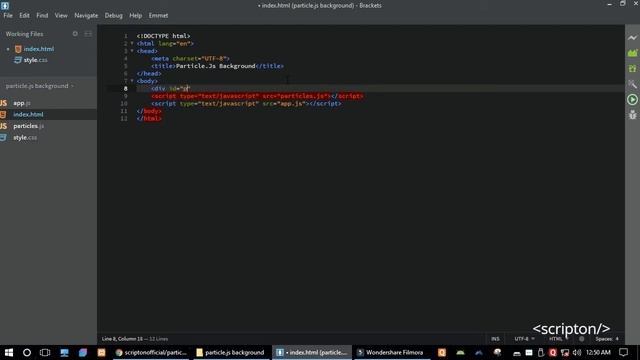
Task: Open style.css in project tree
Action: pos(25,138)
